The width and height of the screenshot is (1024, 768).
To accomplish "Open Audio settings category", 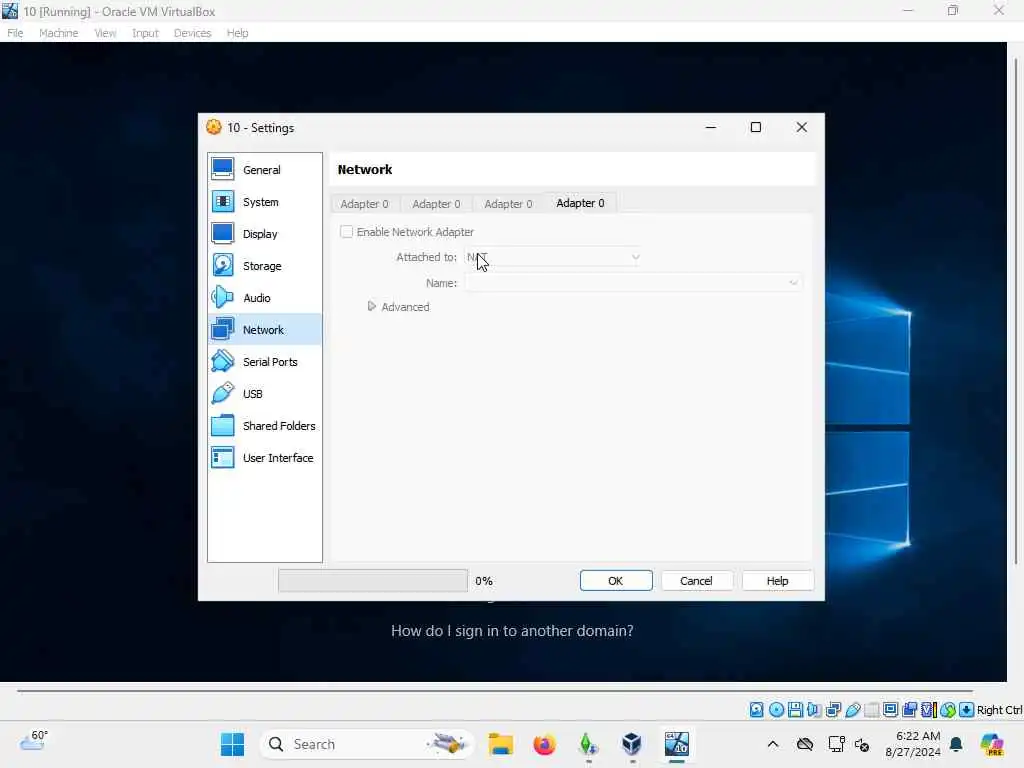I will point(264,298).
